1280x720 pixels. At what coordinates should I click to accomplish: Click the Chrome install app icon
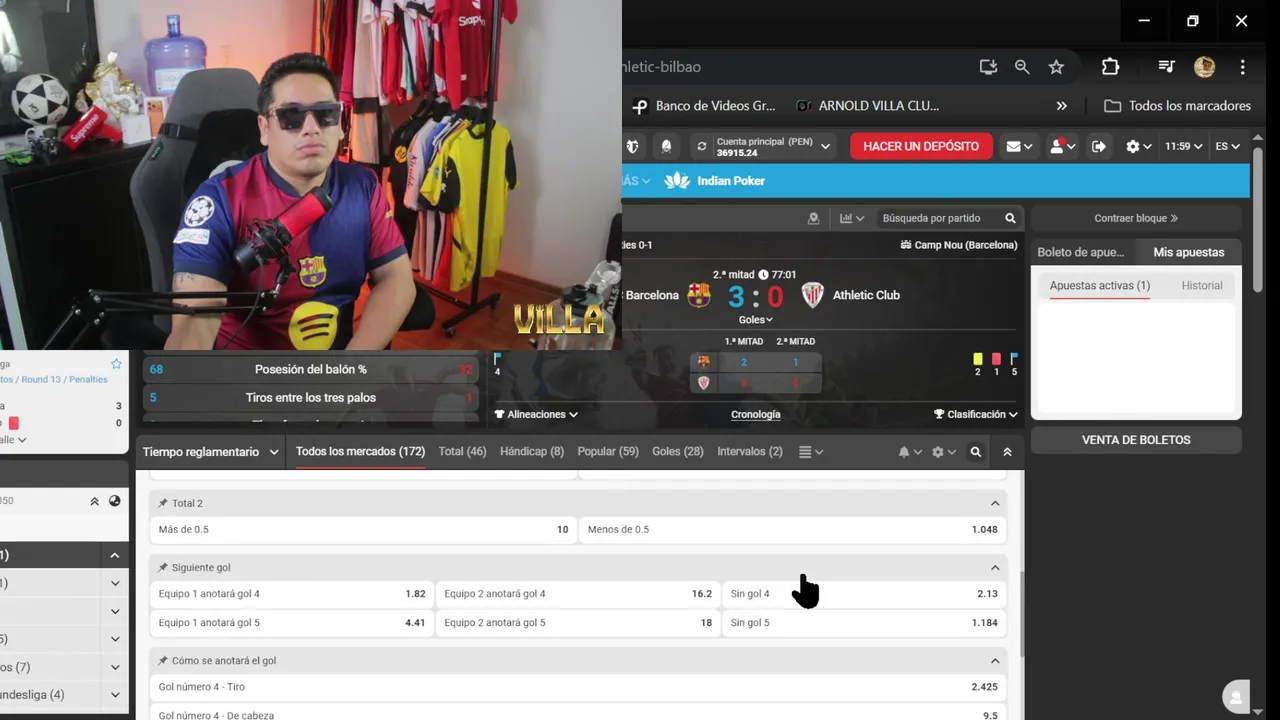(988, 67)
